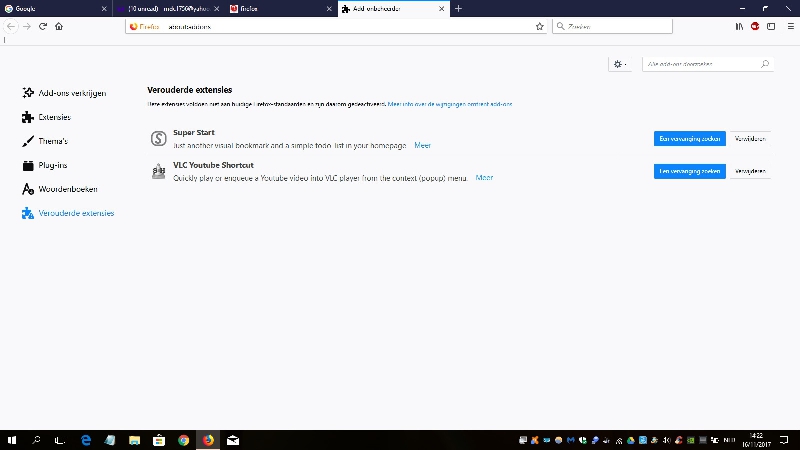Bookmark this page with the star icon
The width and height of the screenshot is (800, 450).
click(x=539, y=26)
